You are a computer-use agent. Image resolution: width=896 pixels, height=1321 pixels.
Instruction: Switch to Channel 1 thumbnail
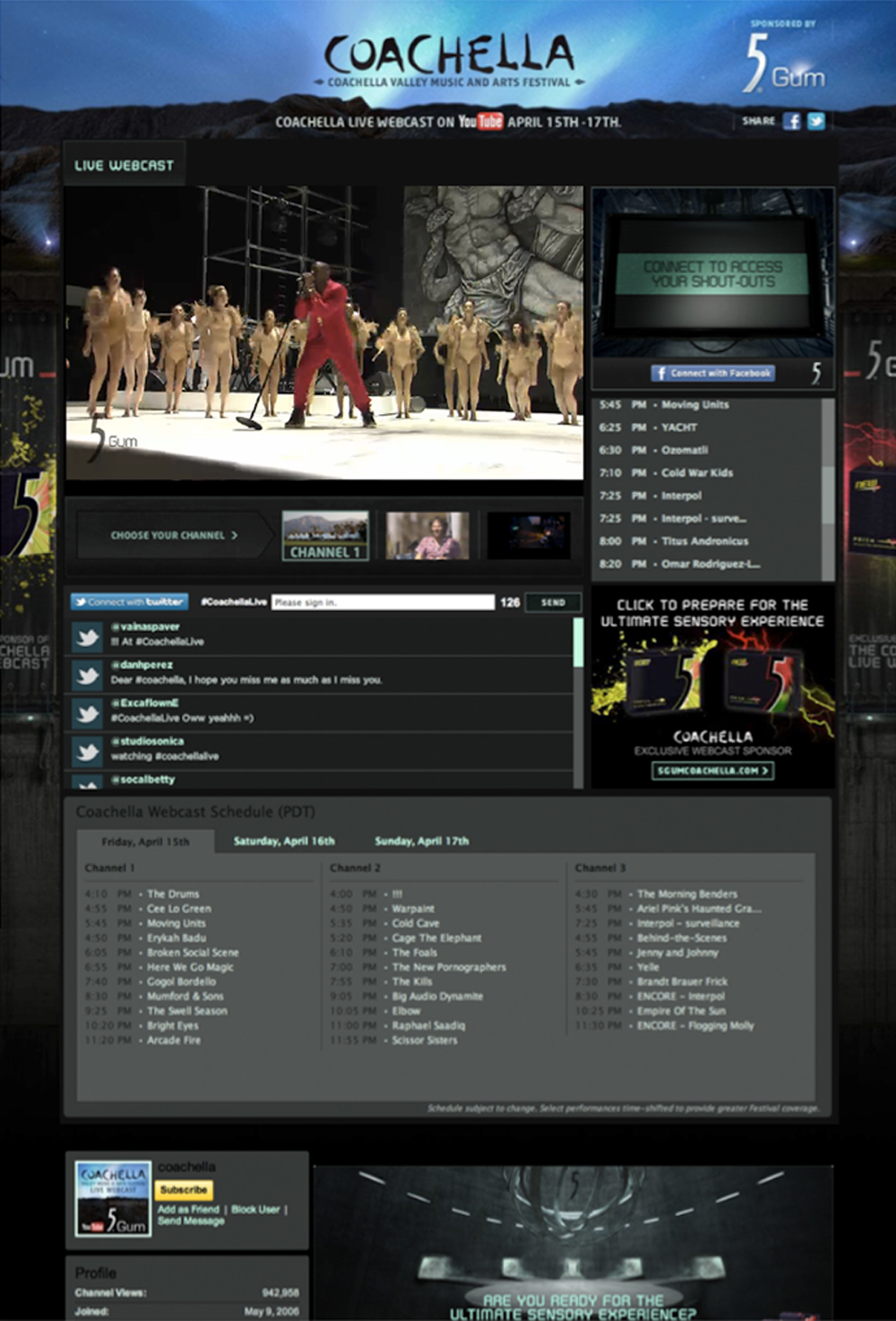[325, 535]
